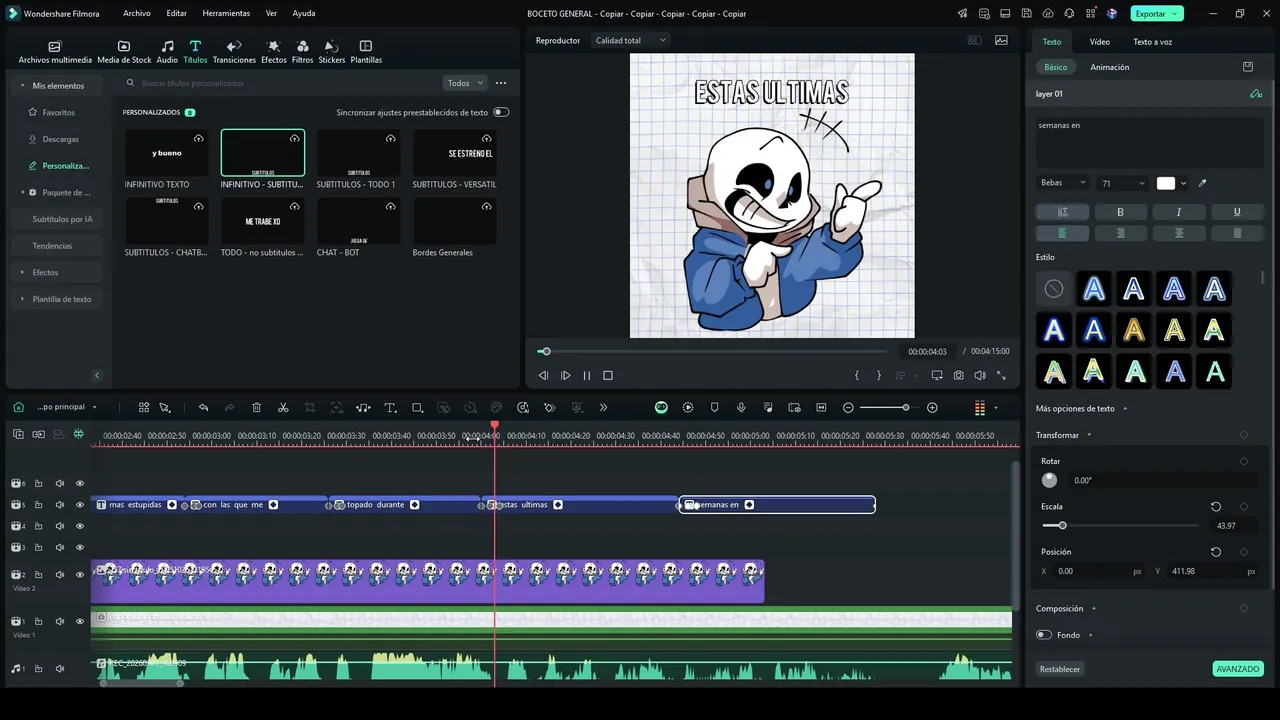Open the Archivo menu
1280x720 pixels.
137,14
